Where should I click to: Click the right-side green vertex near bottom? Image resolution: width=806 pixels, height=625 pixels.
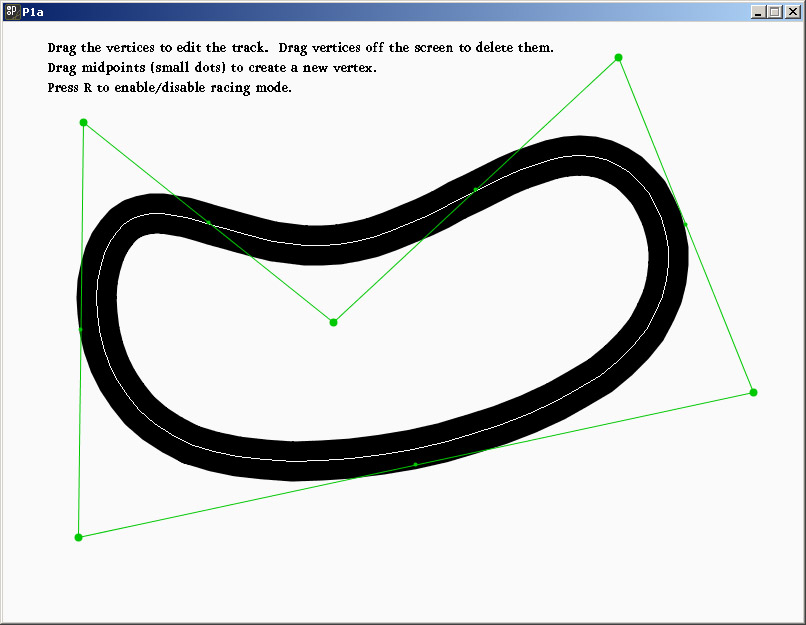(754, 393)
